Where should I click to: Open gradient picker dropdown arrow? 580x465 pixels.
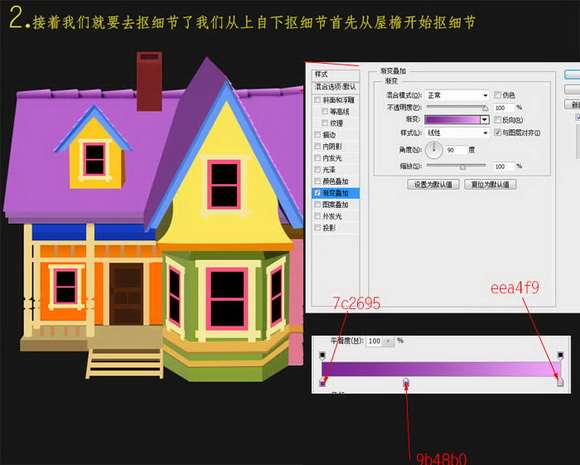485,119
